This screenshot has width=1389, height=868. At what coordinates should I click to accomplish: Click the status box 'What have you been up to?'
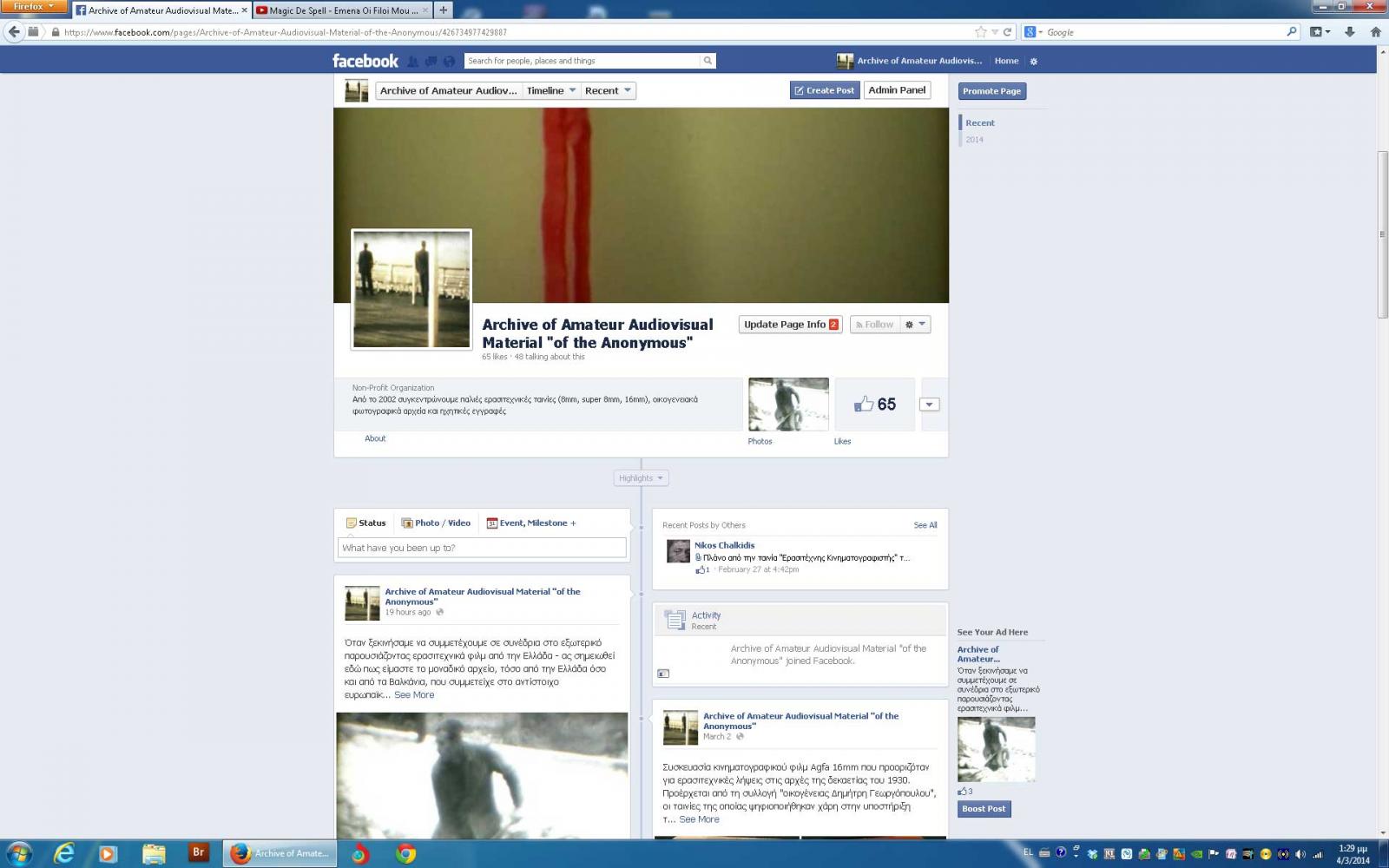(482, 548)
